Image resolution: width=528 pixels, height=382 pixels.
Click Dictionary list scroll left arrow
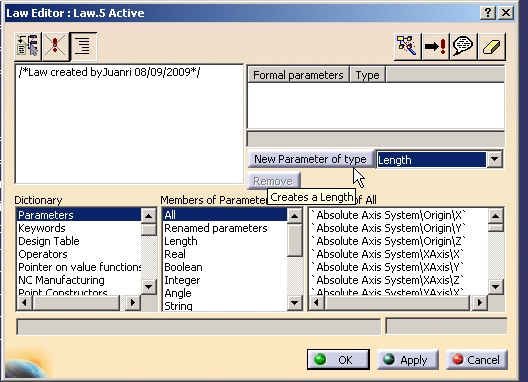pos(24,303)
